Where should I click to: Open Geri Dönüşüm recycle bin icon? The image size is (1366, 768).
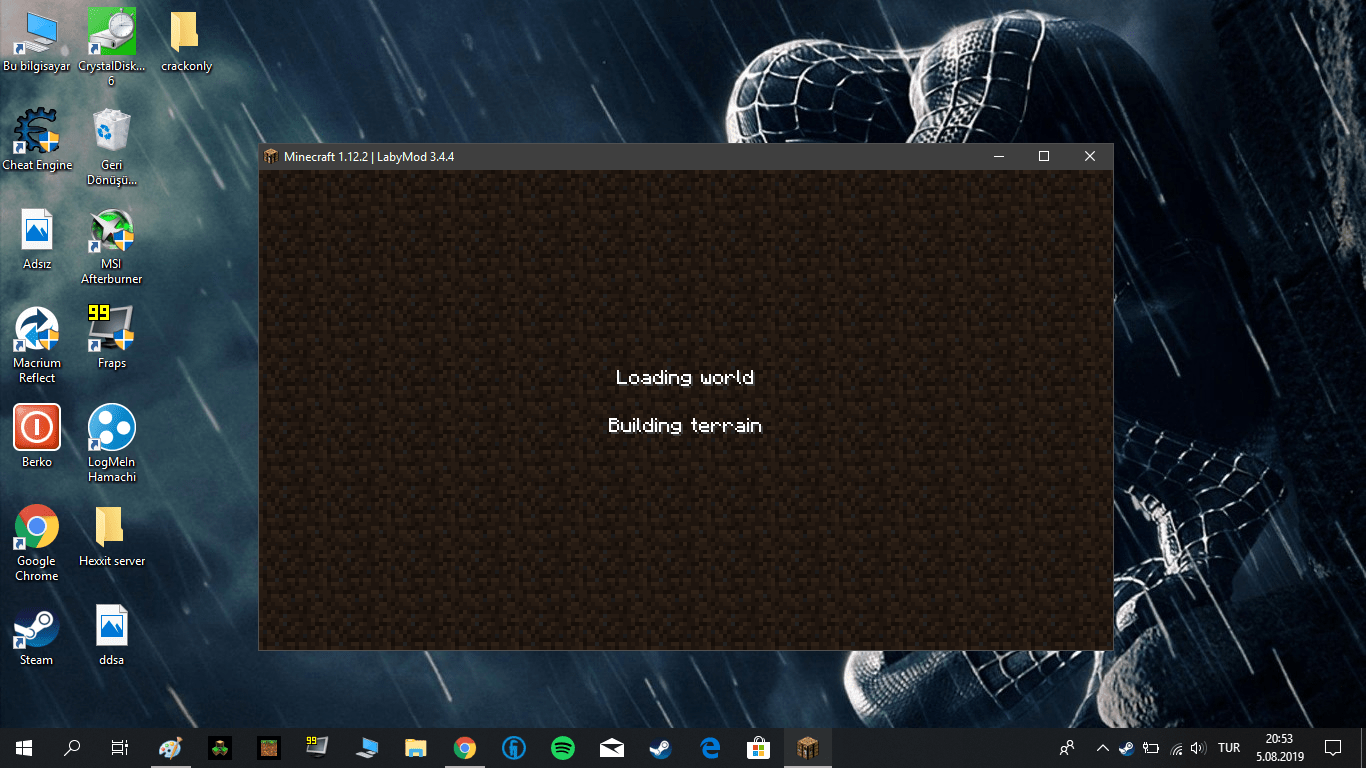point(112,147)
